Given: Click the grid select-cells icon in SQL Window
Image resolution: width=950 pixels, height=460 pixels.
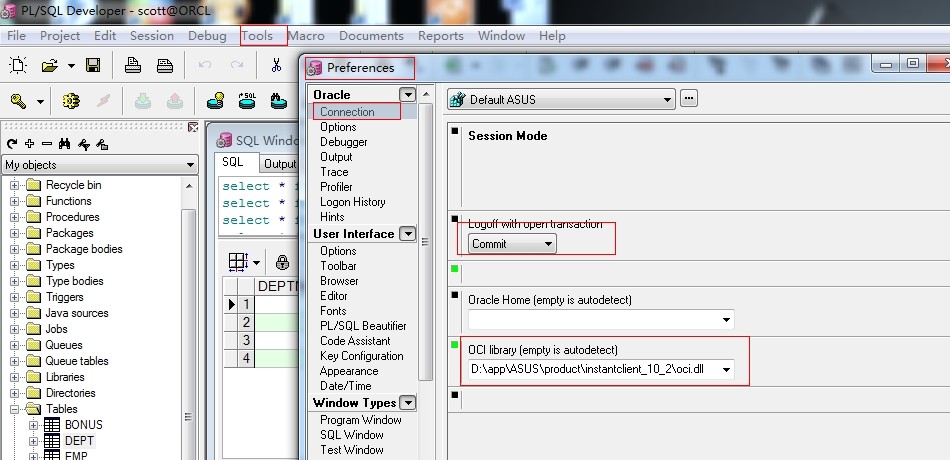Looking at the screenshot, I should click(239, 262).
